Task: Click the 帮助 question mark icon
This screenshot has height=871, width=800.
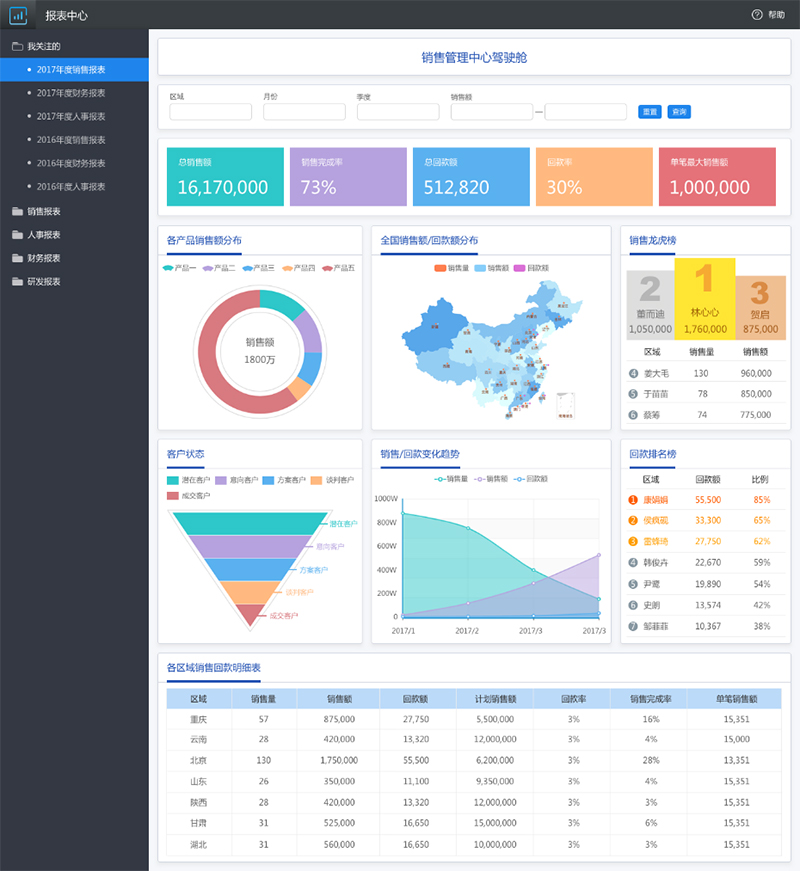Action: pyautogui.click(x=757, y=15)
